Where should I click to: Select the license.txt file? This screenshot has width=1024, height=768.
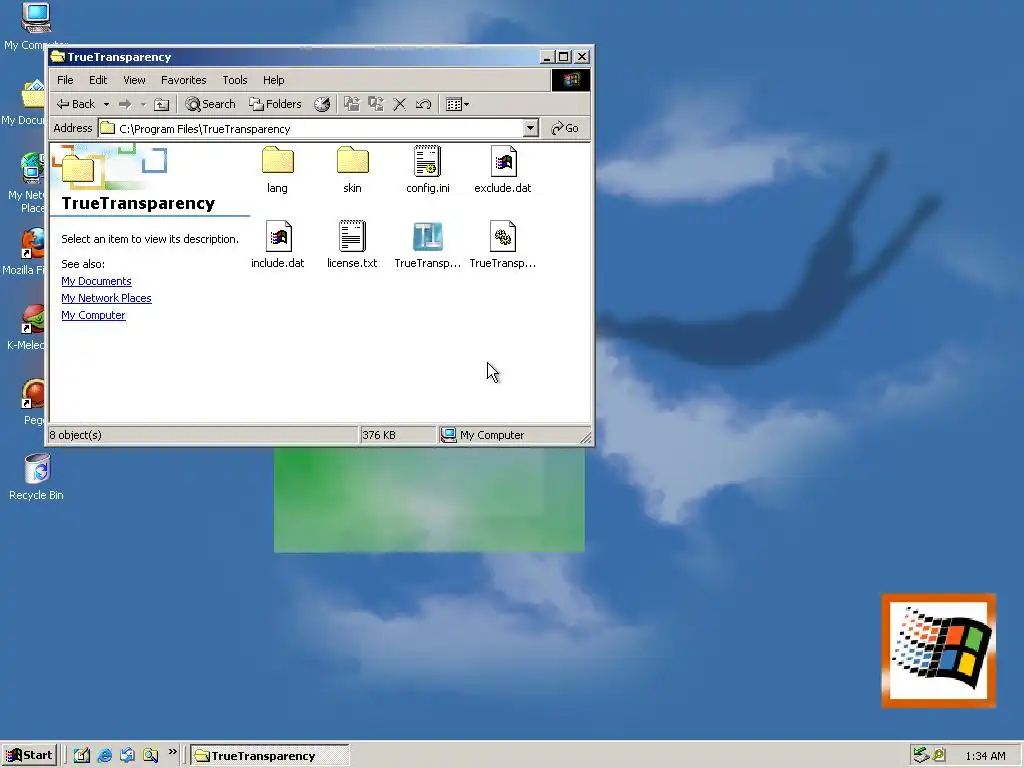click(x=352, y=245)
